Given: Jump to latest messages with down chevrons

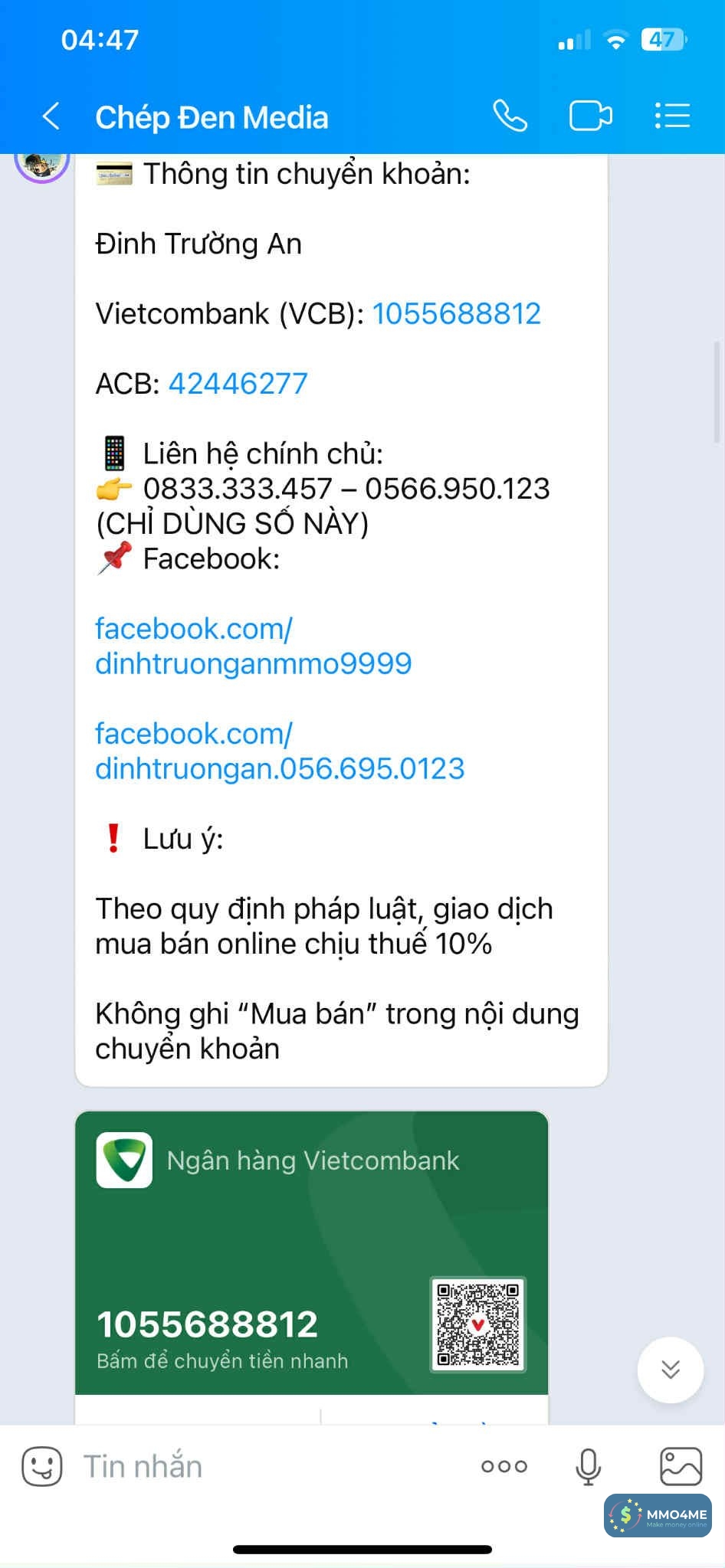Looking at the screenshot, I should point(671,1370).
